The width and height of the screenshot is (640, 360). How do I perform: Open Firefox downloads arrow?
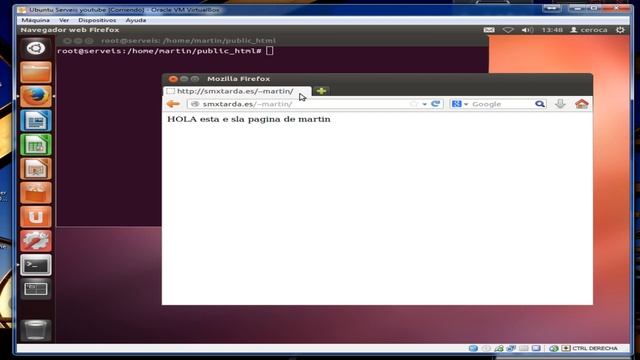coord(560,104)
